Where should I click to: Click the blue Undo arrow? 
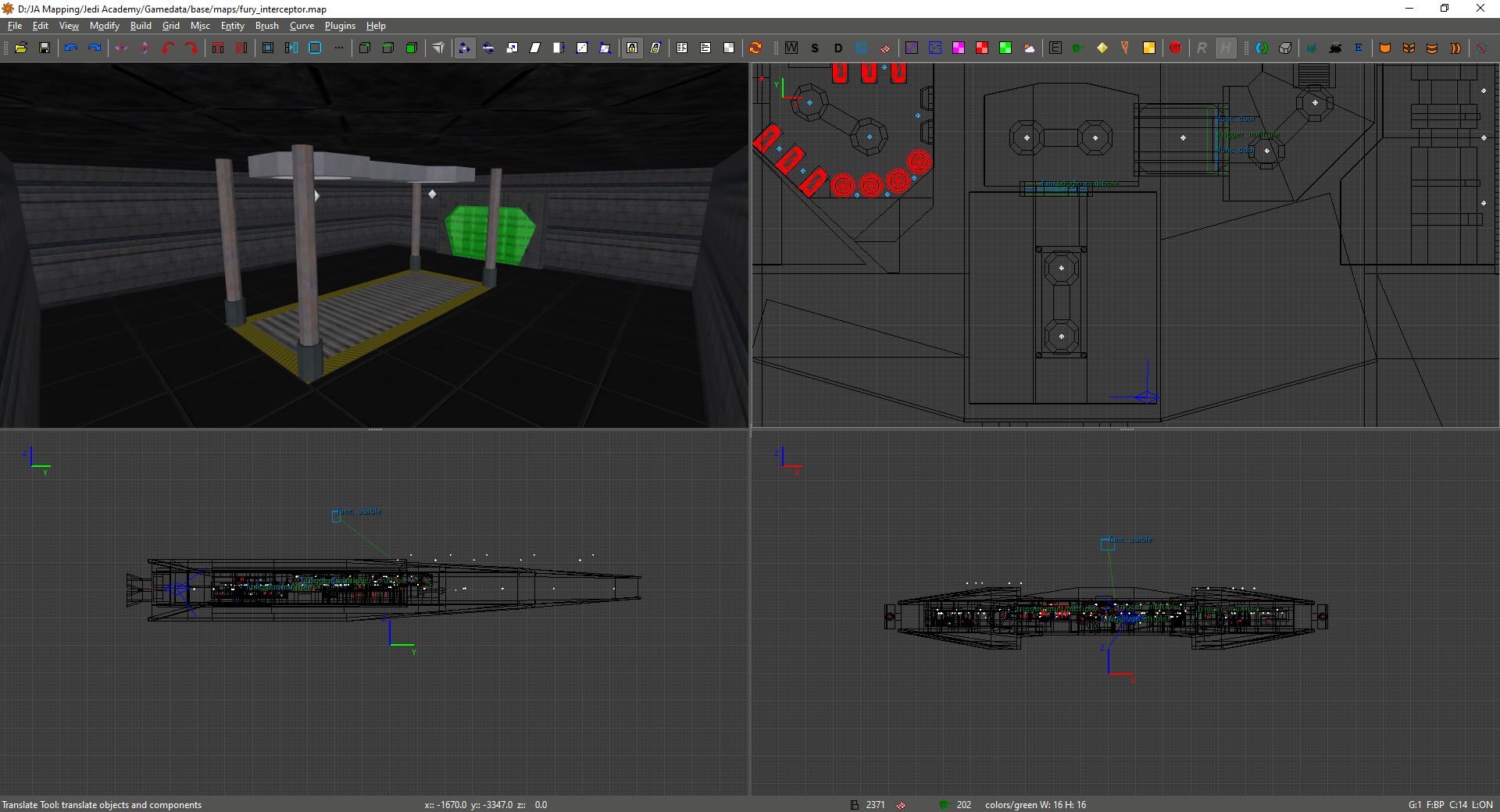[x=71, y=48]
